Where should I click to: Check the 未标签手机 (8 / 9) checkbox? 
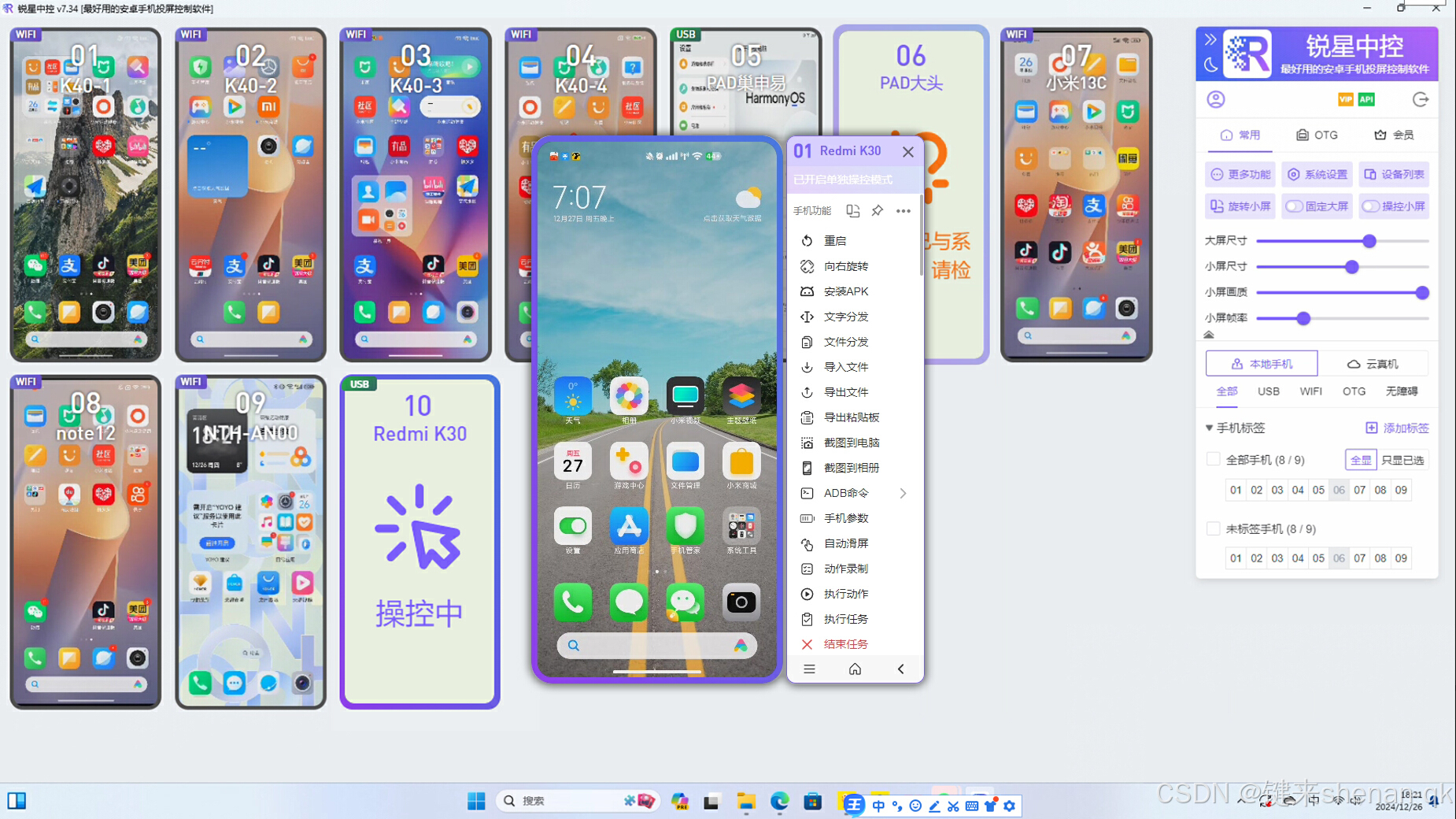1213,528
